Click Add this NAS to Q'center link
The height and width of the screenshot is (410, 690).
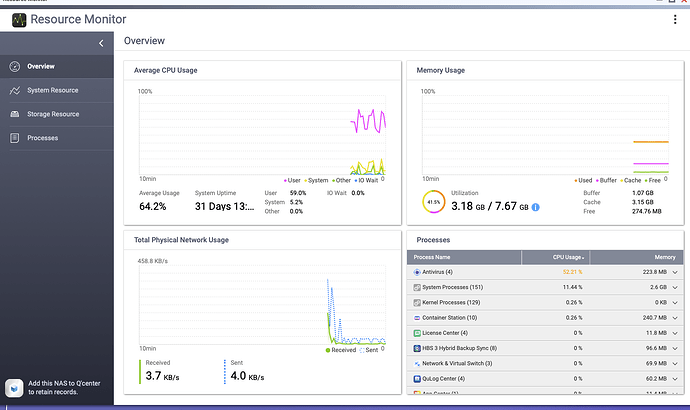(x=64, y=388)
